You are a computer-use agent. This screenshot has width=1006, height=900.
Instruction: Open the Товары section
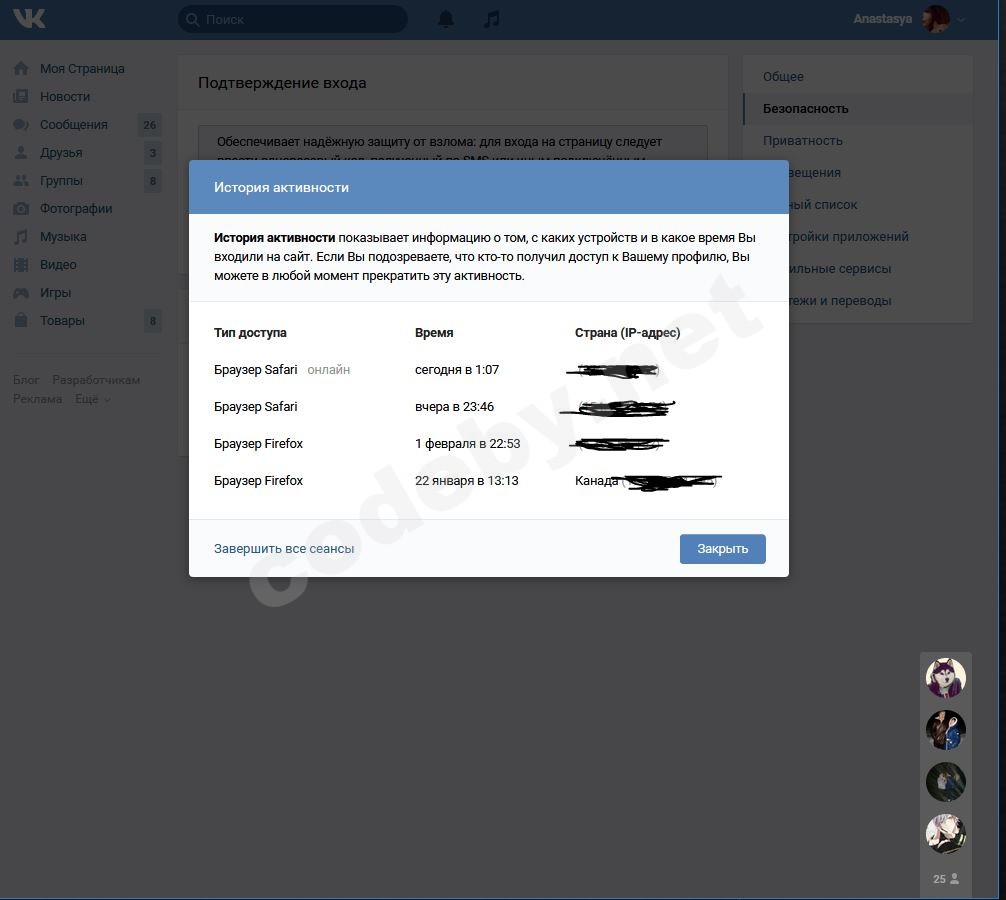click(62, 320)
